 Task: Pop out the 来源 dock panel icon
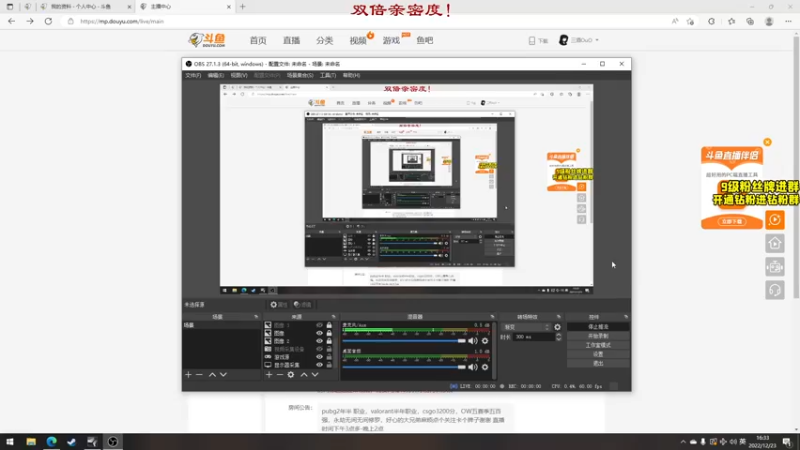(334, 317)
